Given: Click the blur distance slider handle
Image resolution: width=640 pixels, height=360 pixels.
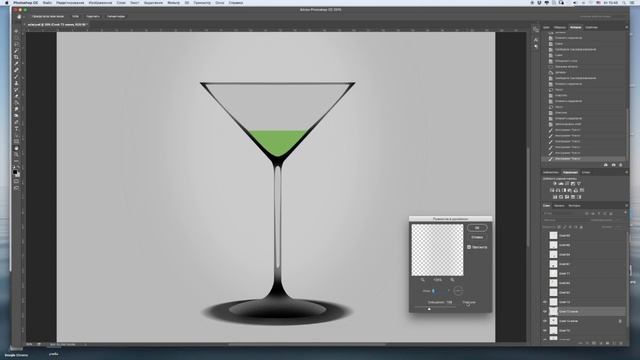Looking at the screenshot, I should coord(429,309).
